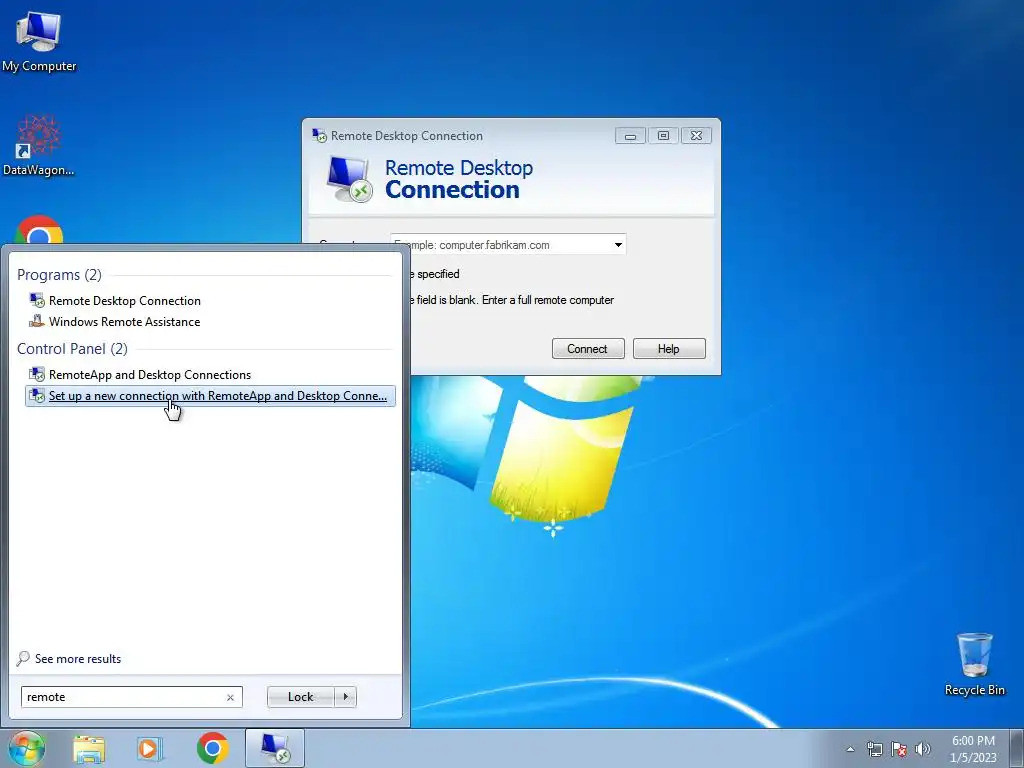
Task: Click the Computer name input field
Action: [x=507, y=245]
